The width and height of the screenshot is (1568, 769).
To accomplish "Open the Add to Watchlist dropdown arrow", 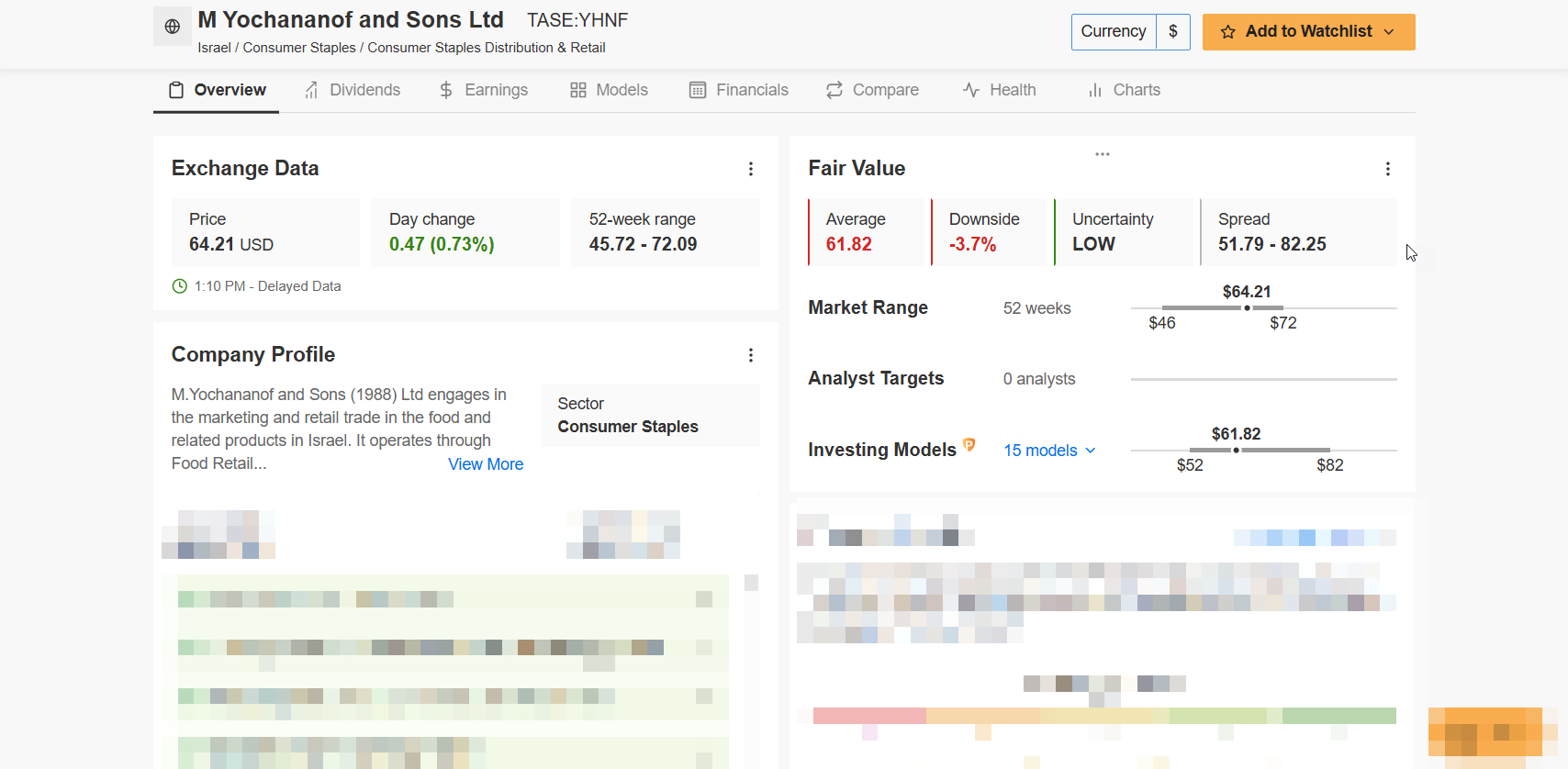I will click(1389, 32).
